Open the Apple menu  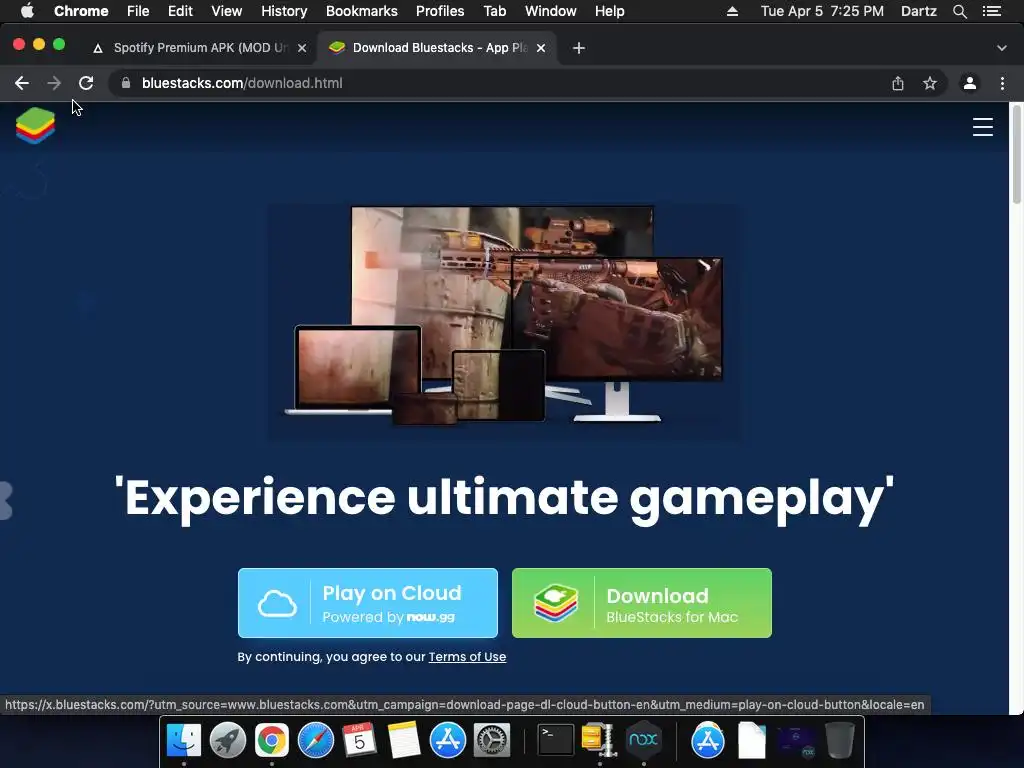[x=27, y=11]
